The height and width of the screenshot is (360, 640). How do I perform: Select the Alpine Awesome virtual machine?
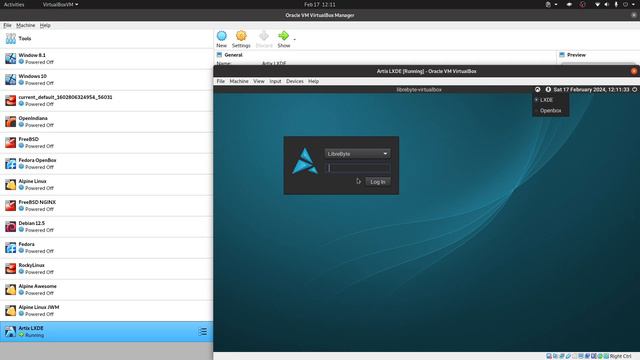[106, 289]
